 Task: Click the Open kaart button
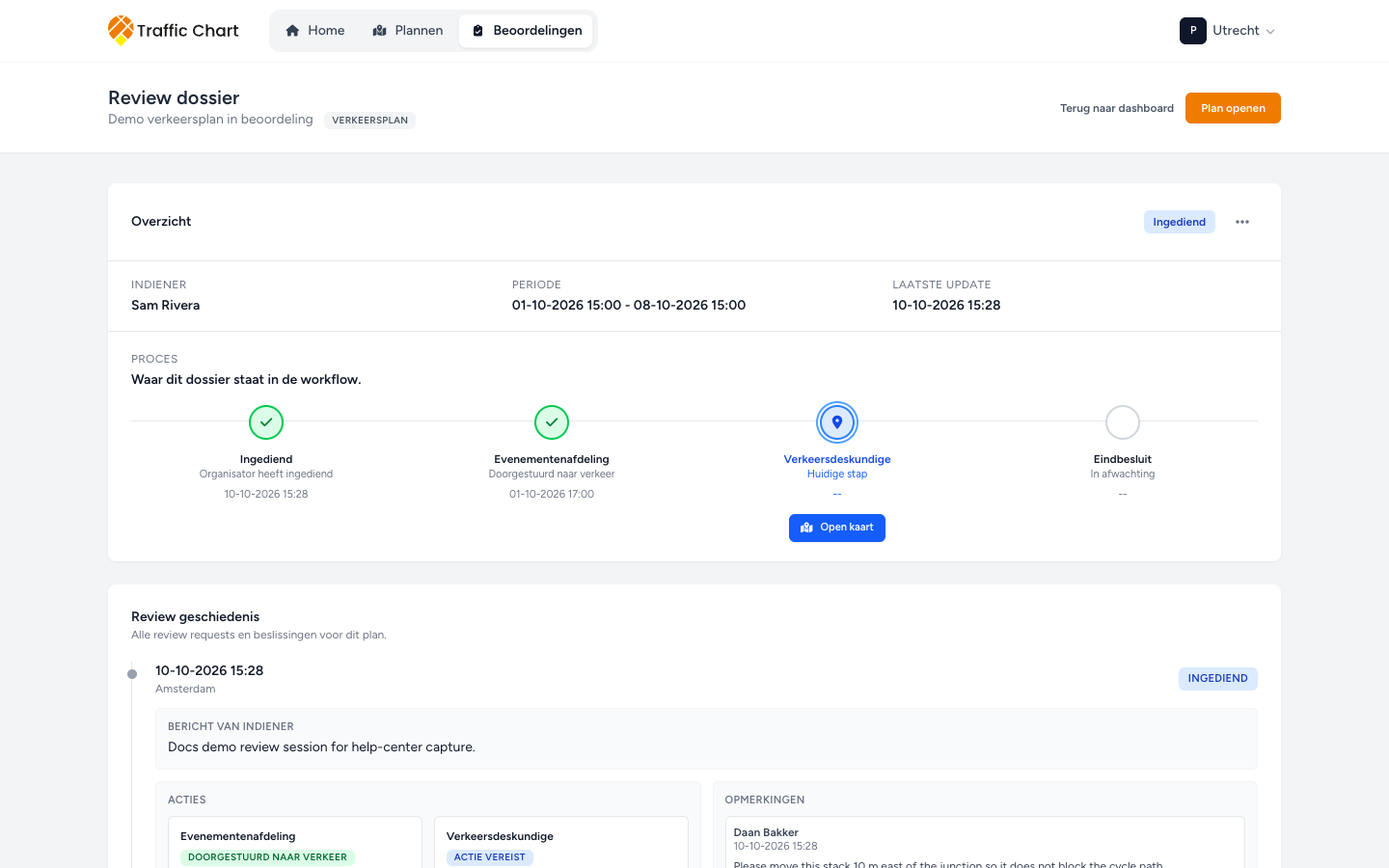pyautogui.click(x=837, y=528)
